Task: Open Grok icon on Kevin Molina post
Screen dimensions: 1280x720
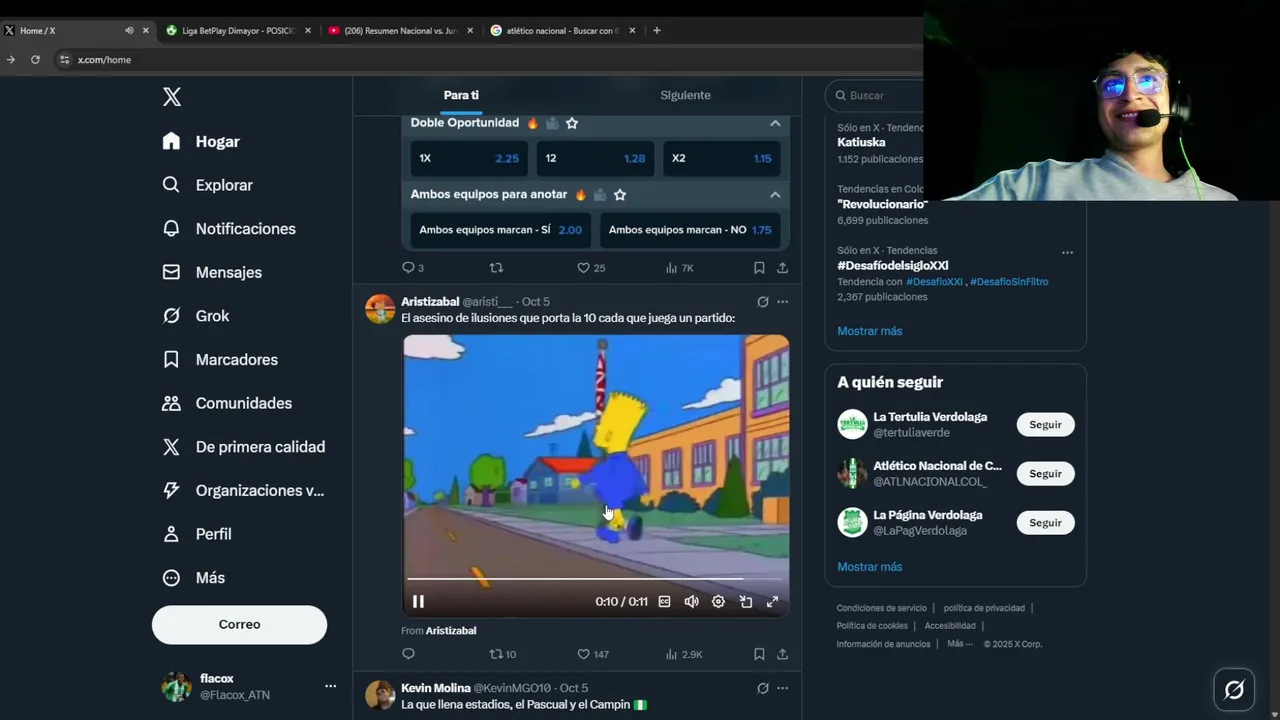Action: coord(763,689)
